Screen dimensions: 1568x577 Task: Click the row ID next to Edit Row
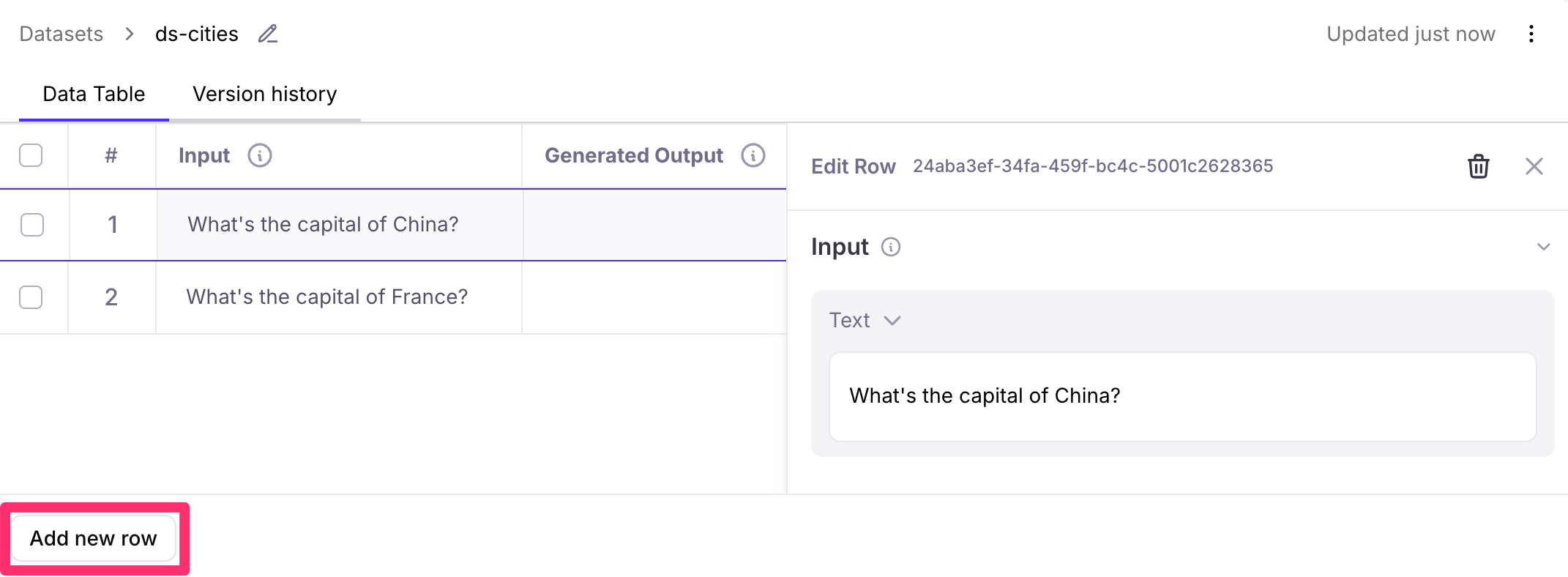tap(1092, 165)
